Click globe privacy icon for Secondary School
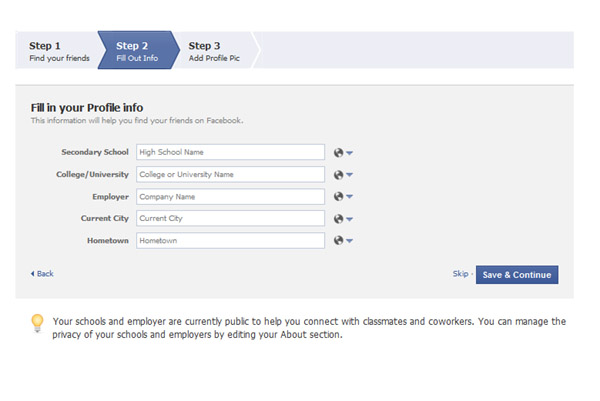 pos(338,153)
